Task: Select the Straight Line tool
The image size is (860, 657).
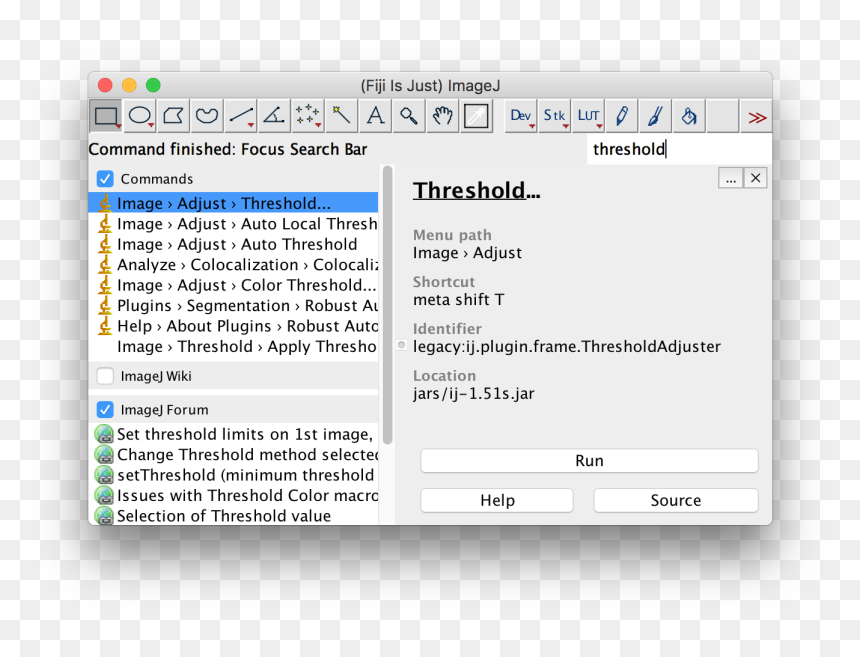Action: [x=241, y=116]
